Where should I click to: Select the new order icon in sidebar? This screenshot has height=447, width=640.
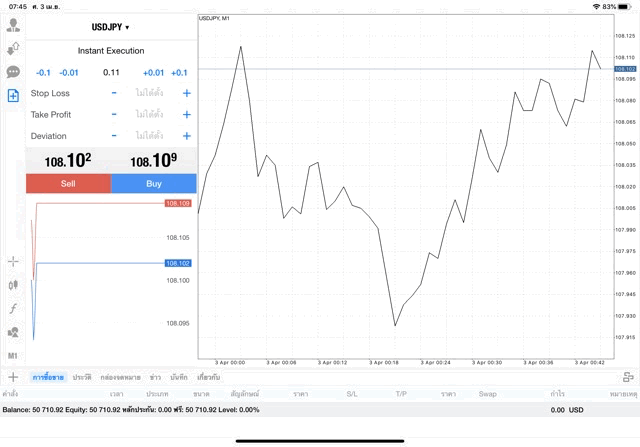pyautogui.click(x=13, y=96)
